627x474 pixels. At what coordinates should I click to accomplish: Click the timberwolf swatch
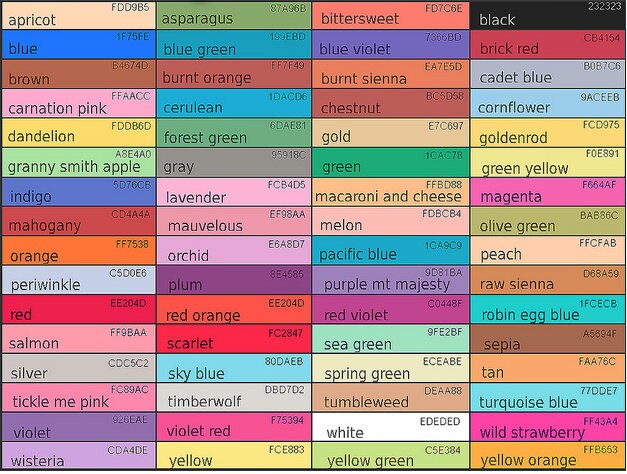point(234,397)
